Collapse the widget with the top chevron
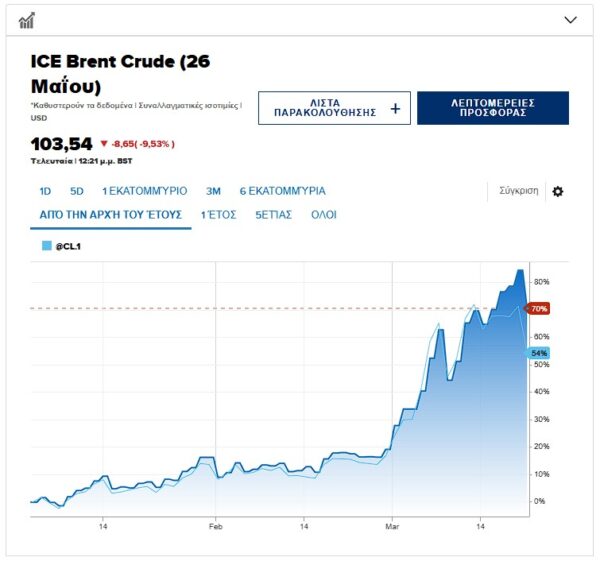The image size is (600, 565). tap(571, 20)
